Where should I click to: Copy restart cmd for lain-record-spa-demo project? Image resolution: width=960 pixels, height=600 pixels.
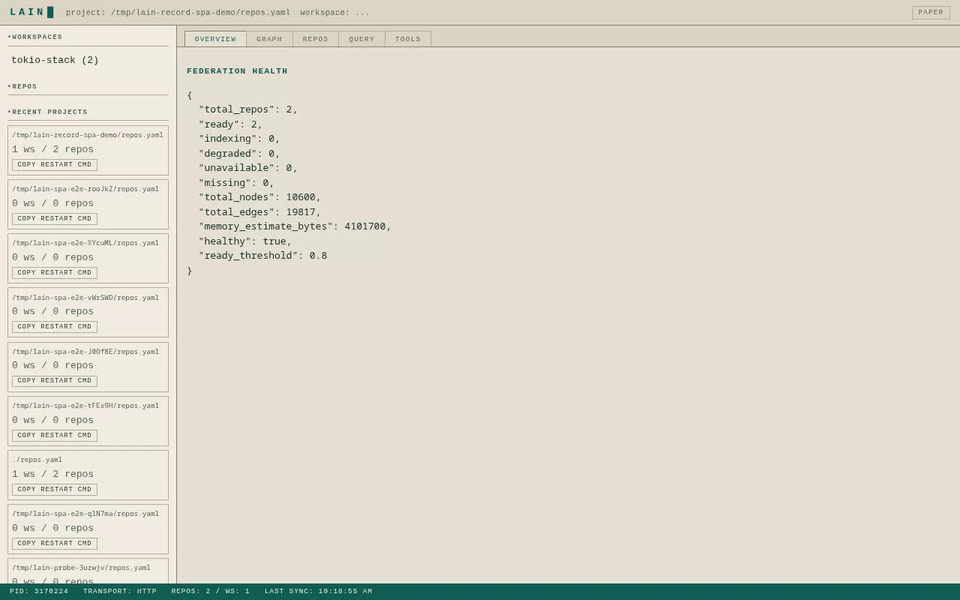54,165
